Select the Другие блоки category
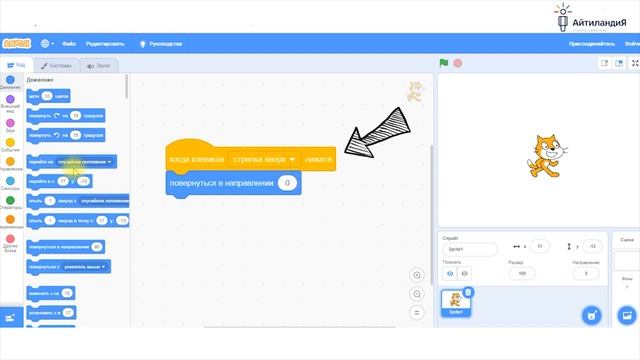This screenshot has height=360, width=640. tap(10, 243)
